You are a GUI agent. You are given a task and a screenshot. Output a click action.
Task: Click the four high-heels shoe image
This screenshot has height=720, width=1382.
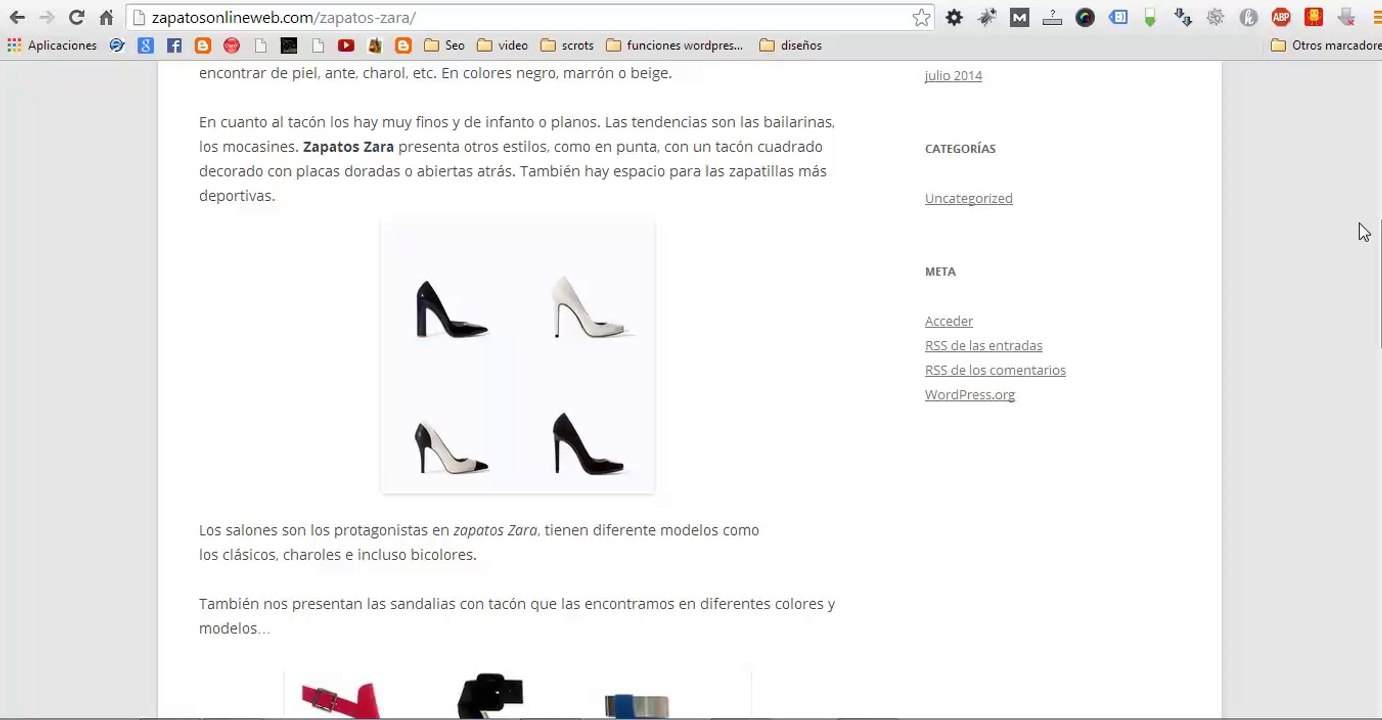coord(517,357)
